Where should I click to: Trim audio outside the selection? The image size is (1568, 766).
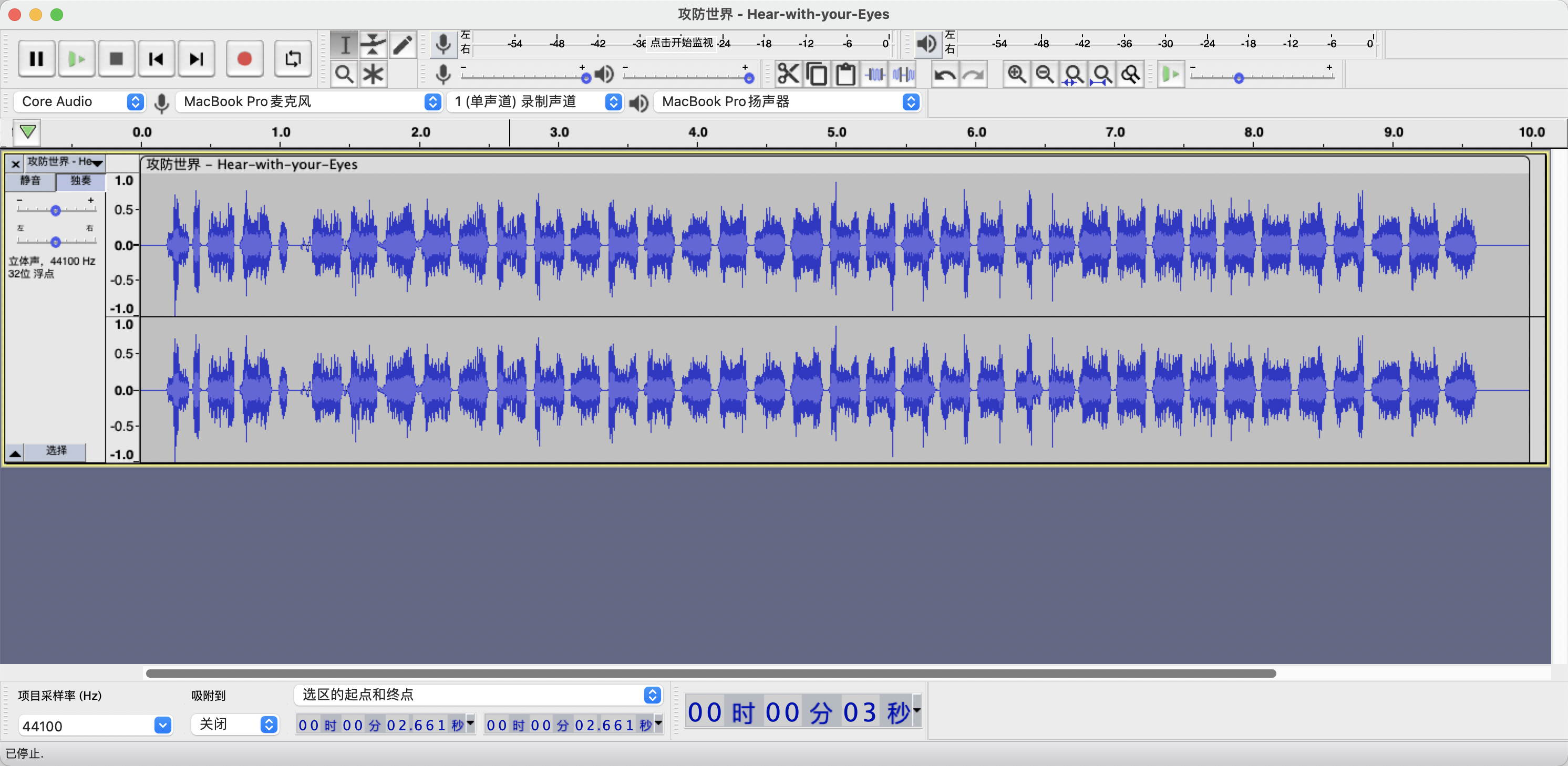(875, 74)
